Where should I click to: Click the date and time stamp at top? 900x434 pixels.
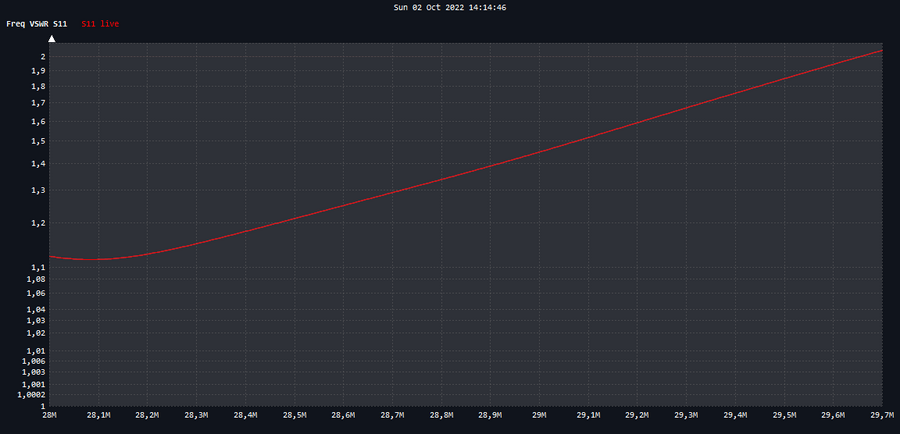coord(450,7)
